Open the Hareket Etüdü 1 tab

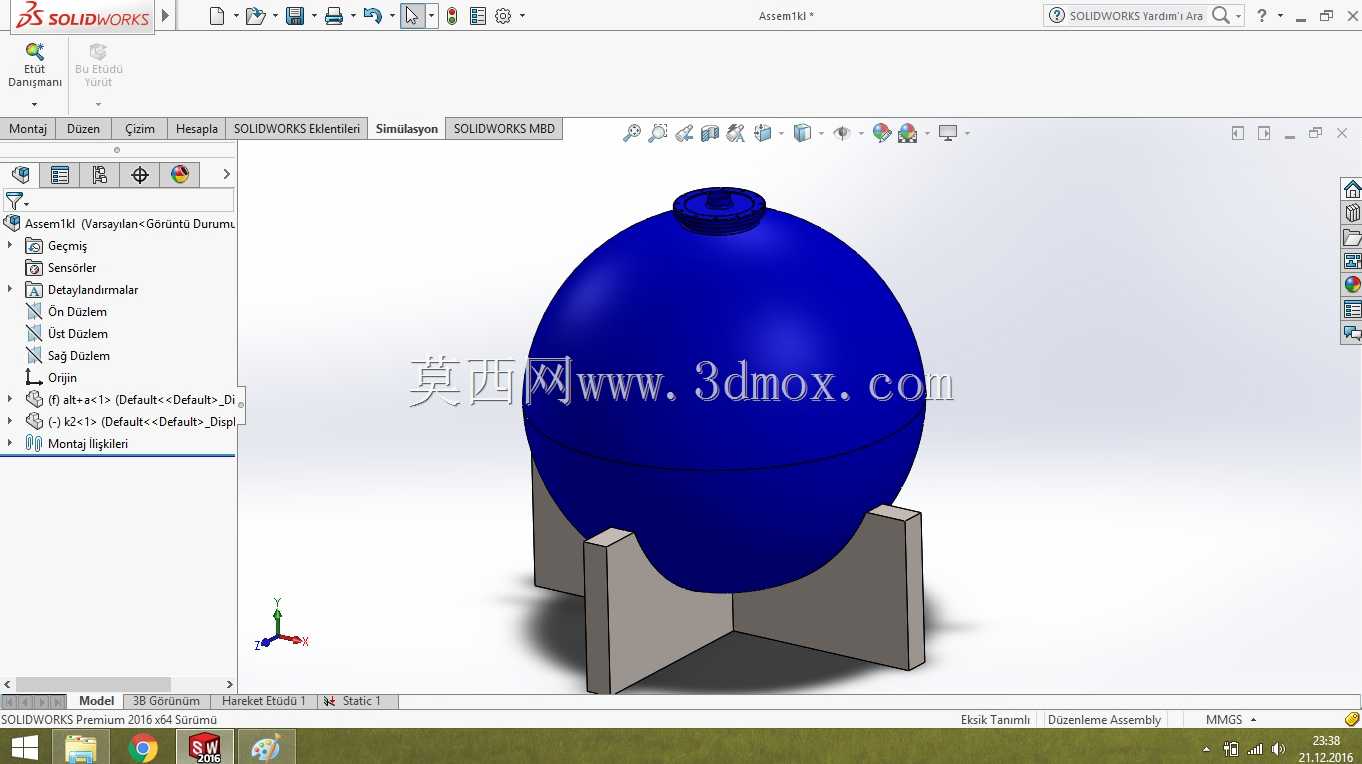click(x=264, y=701)
